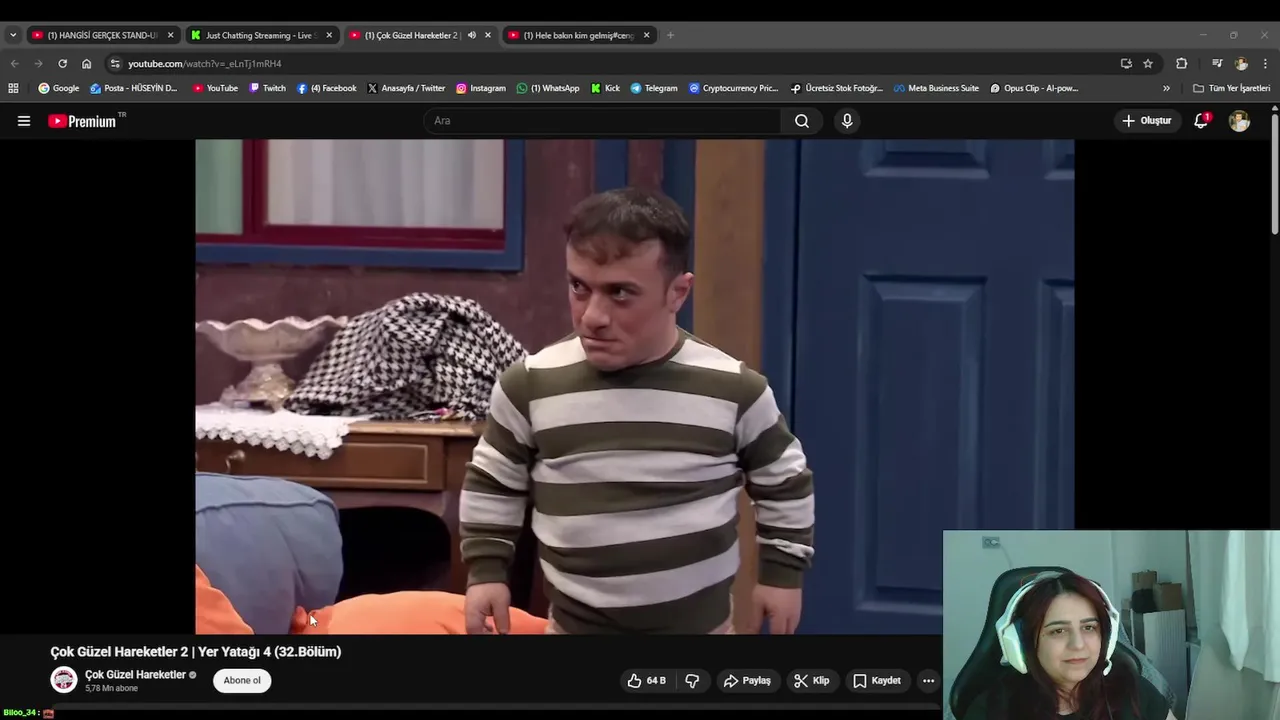Open Tüm Yer İşaretleri bookmarks folder
The width and height of the screenshot is (1280, 720).
coord(1231,88)
